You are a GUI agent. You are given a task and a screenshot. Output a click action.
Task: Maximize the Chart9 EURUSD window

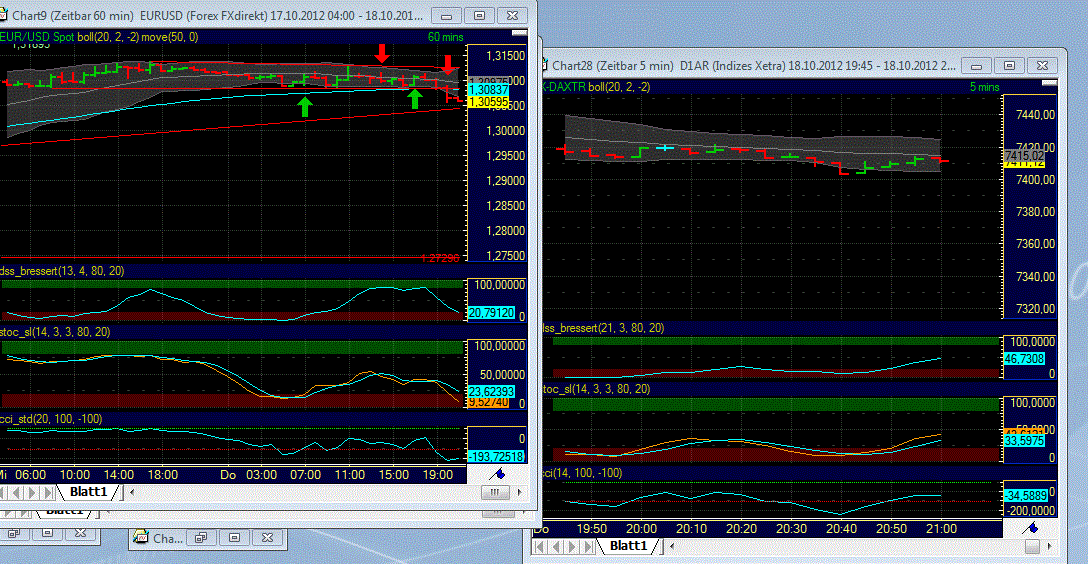point(479,15)
